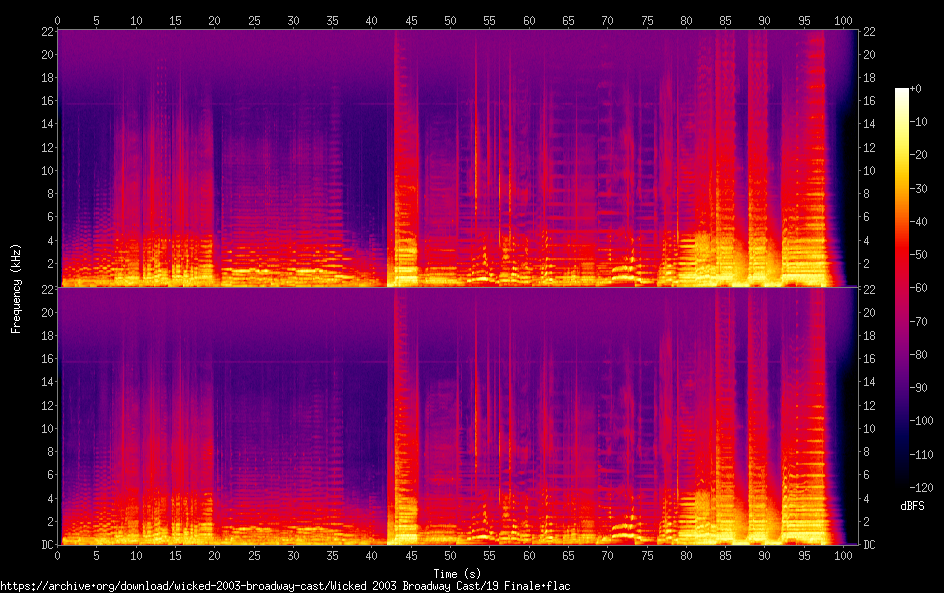This screenshot has width=944, height=593.
Task: Click the archive.org URL at the bottom
Action: 285,586
